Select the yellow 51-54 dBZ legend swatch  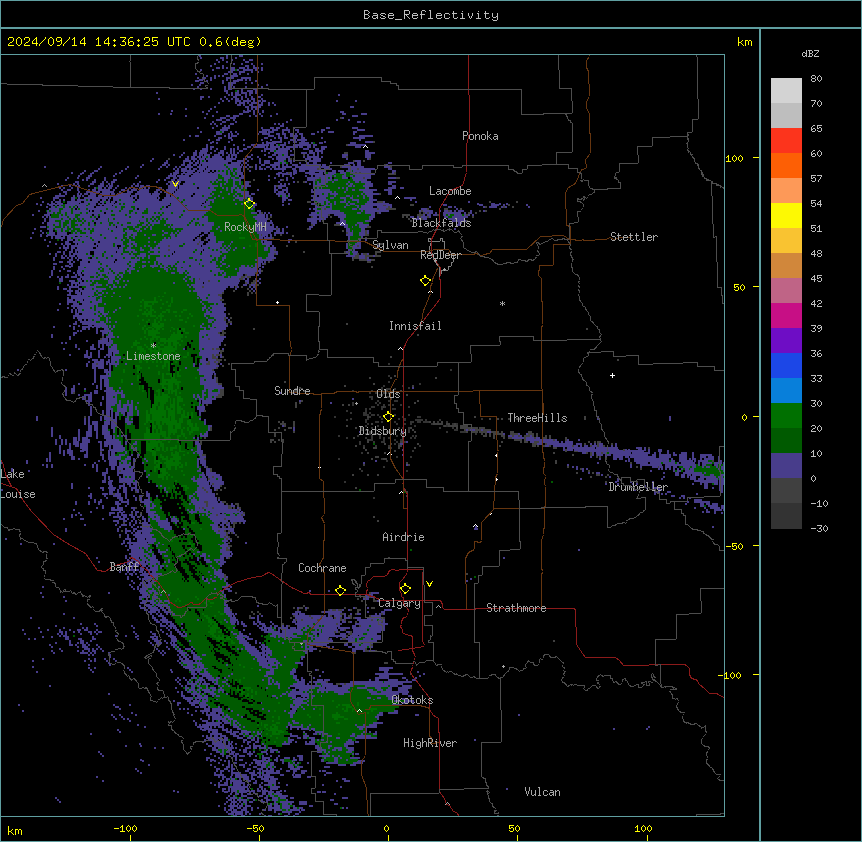point(786,215)
